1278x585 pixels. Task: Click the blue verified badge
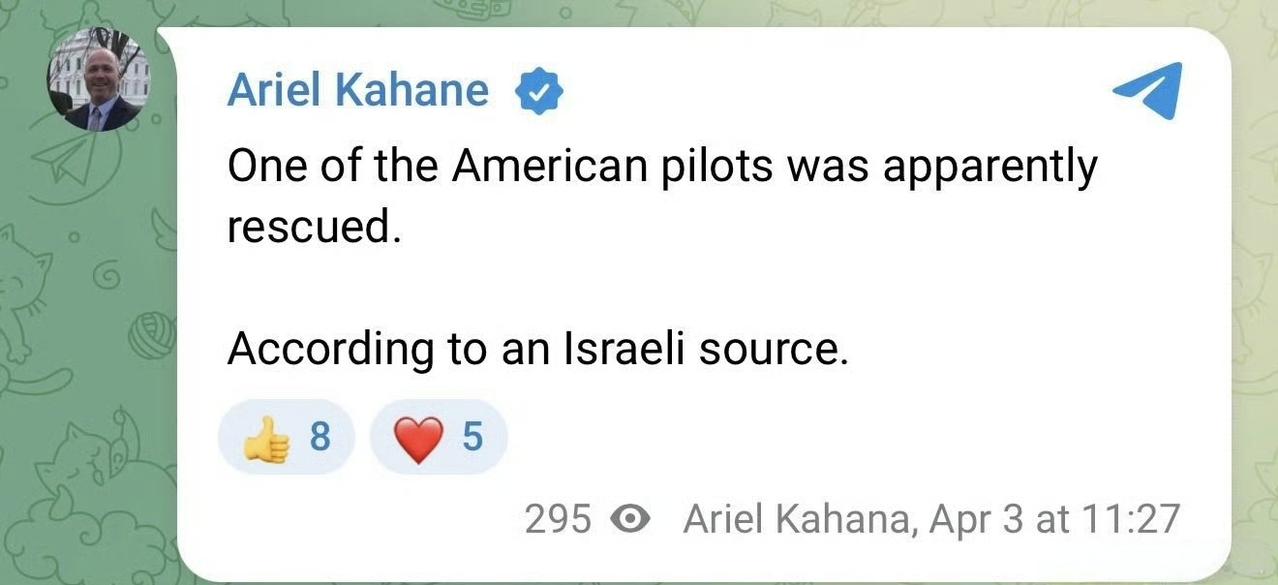pyautogui.click(x=539, y=92)
